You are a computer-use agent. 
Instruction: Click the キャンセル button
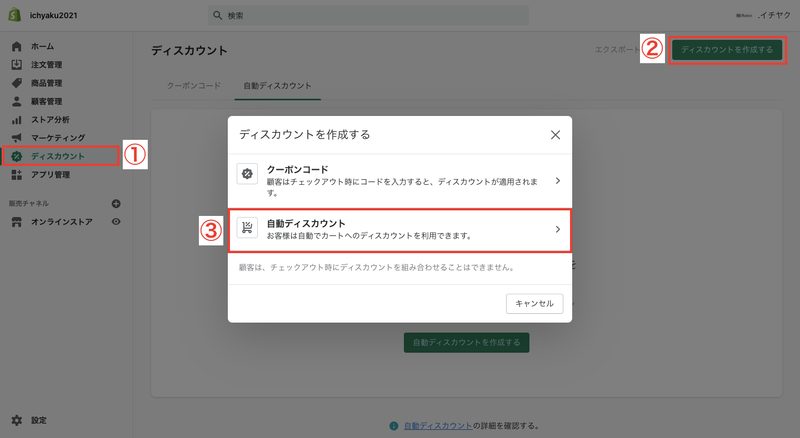(534, 304)
